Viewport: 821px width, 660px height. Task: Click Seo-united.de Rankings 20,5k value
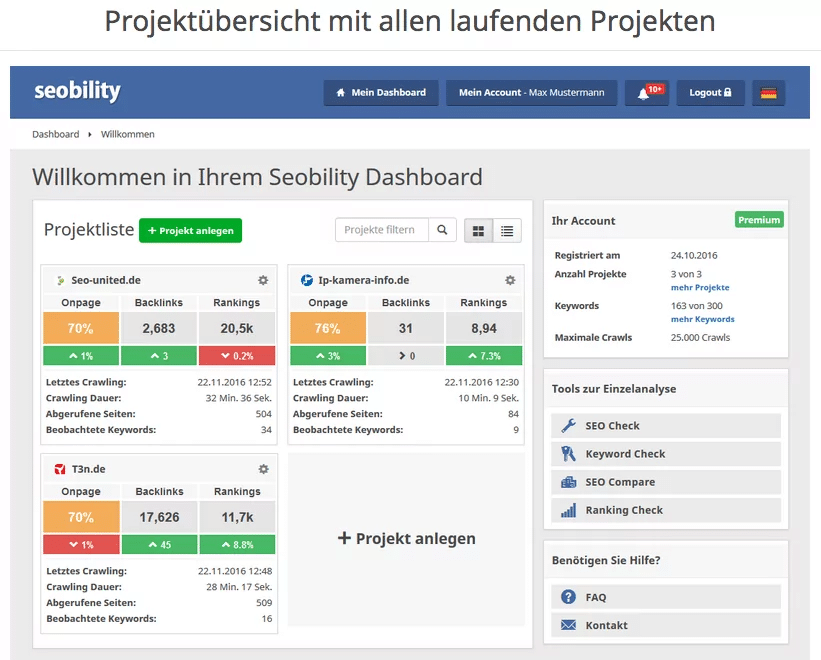(237, 328)
